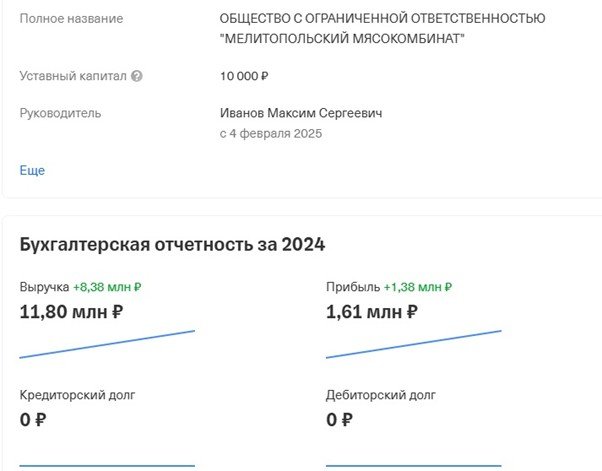
Task: Expand details with the Еще link
Action: point(32,170)
